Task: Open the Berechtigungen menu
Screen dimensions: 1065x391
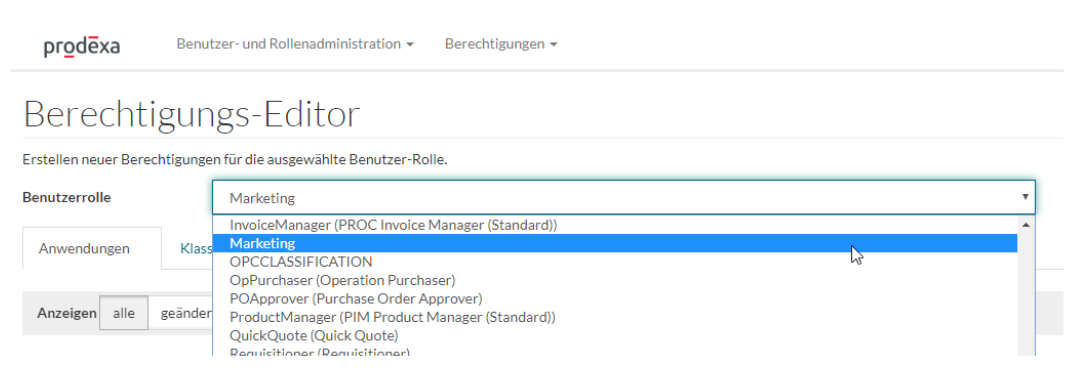Action: pos(501,44)
